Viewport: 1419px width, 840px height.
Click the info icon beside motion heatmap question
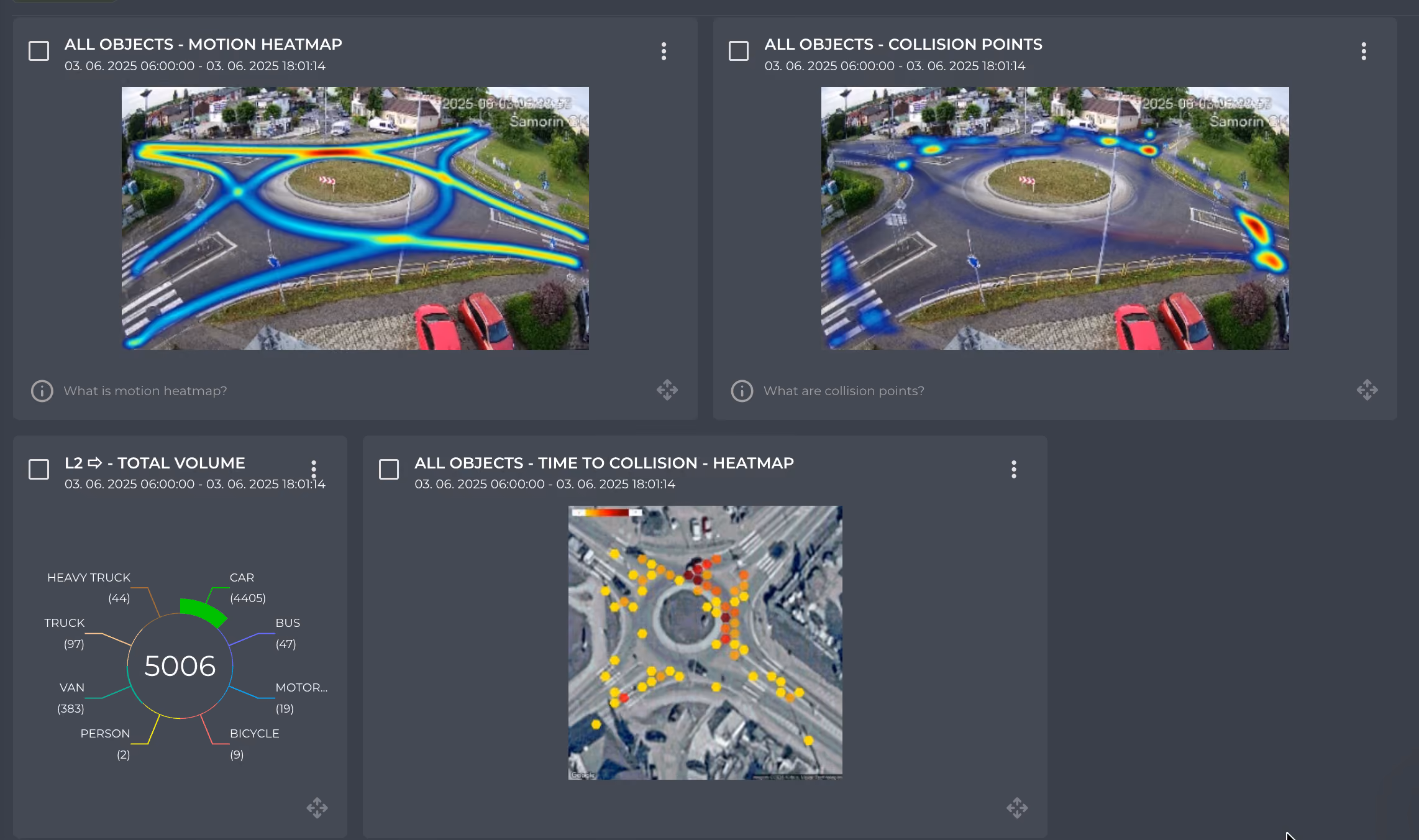tap(42, 391)
